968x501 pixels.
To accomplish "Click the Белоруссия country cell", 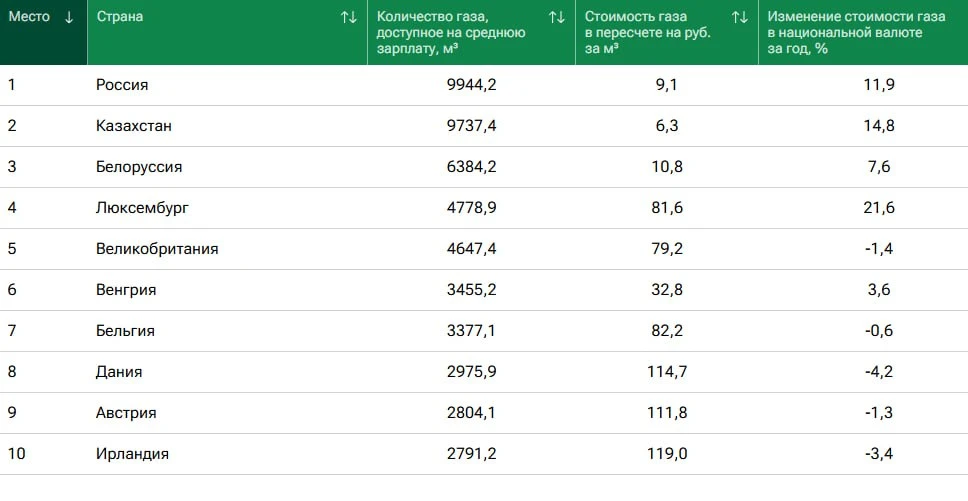I will [139, 167].
